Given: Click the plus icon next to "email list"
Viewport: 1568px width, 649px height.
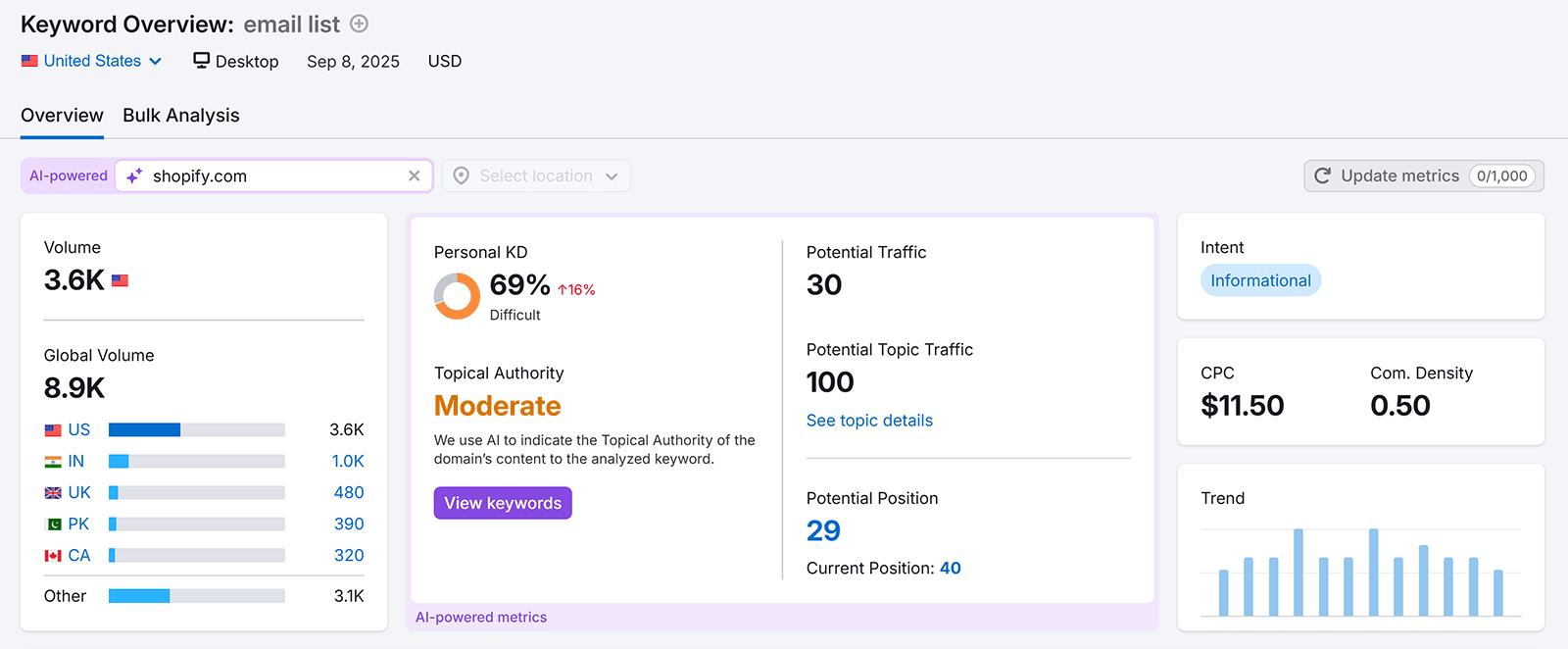Looking at the screenshot, I should pos(359,24).
